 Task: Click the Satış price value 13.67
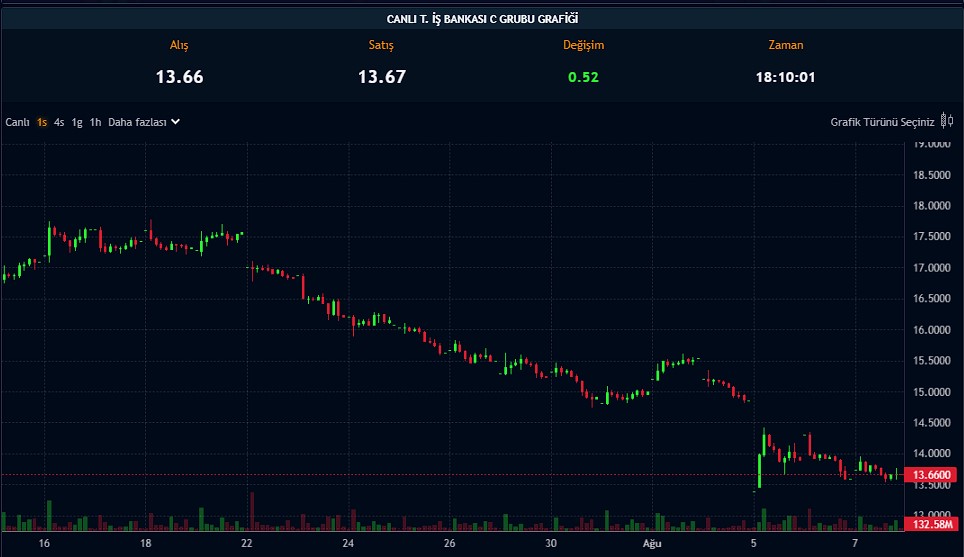(382, 77)
